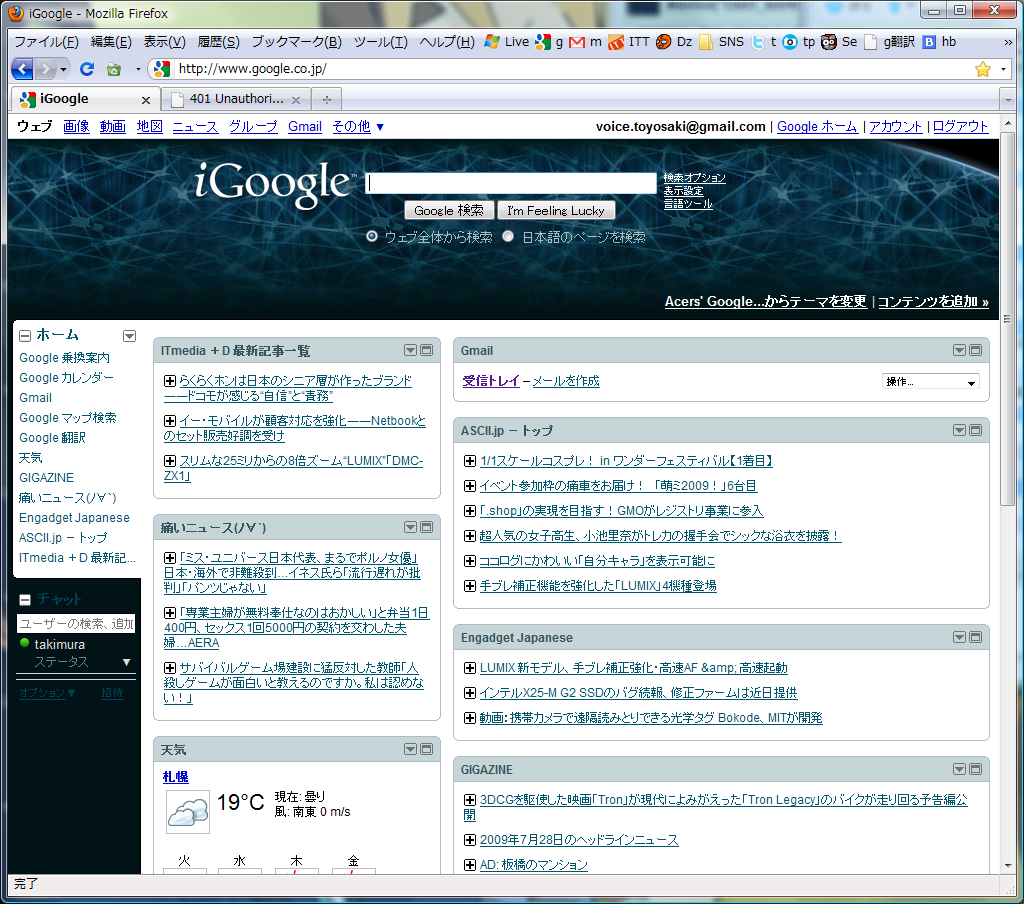Expand the その他 menu in the Google bar

[358, 127]
